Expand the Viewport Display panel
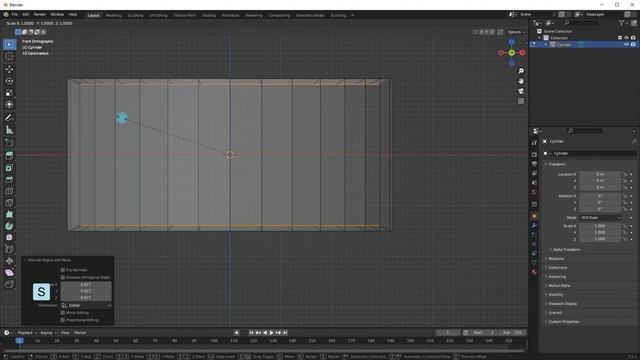640x360 pixels. click(x=562, y=304)
